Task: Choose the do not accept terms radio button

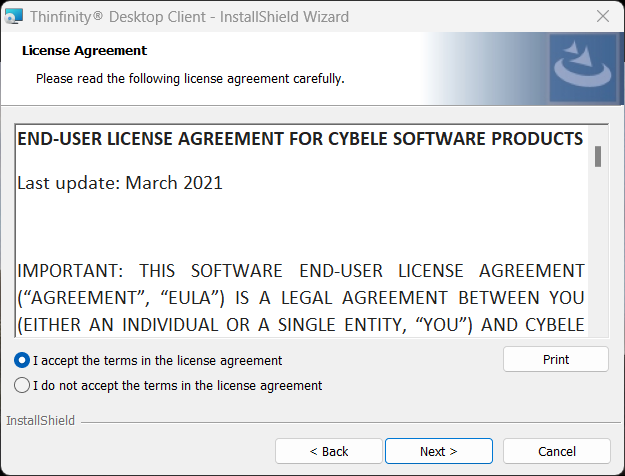Action: tap(22, 385)
